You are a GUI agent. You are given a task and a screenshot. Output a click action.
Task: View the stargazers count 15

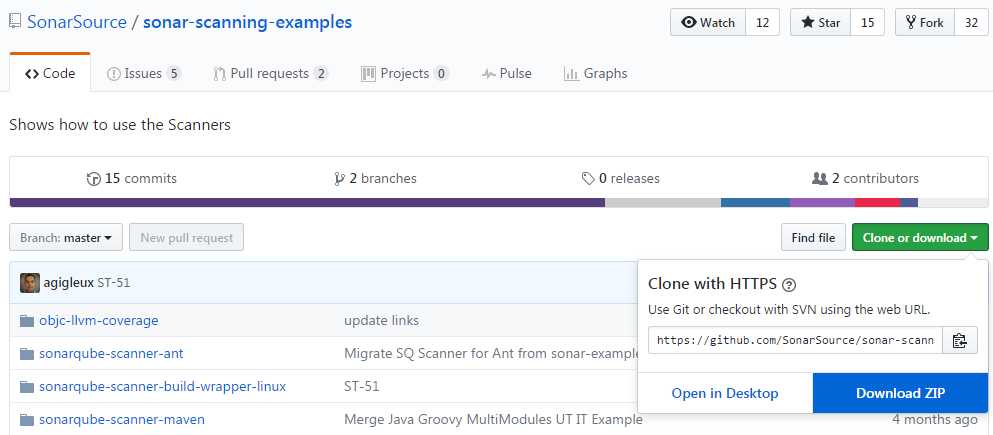coord(868,23)
